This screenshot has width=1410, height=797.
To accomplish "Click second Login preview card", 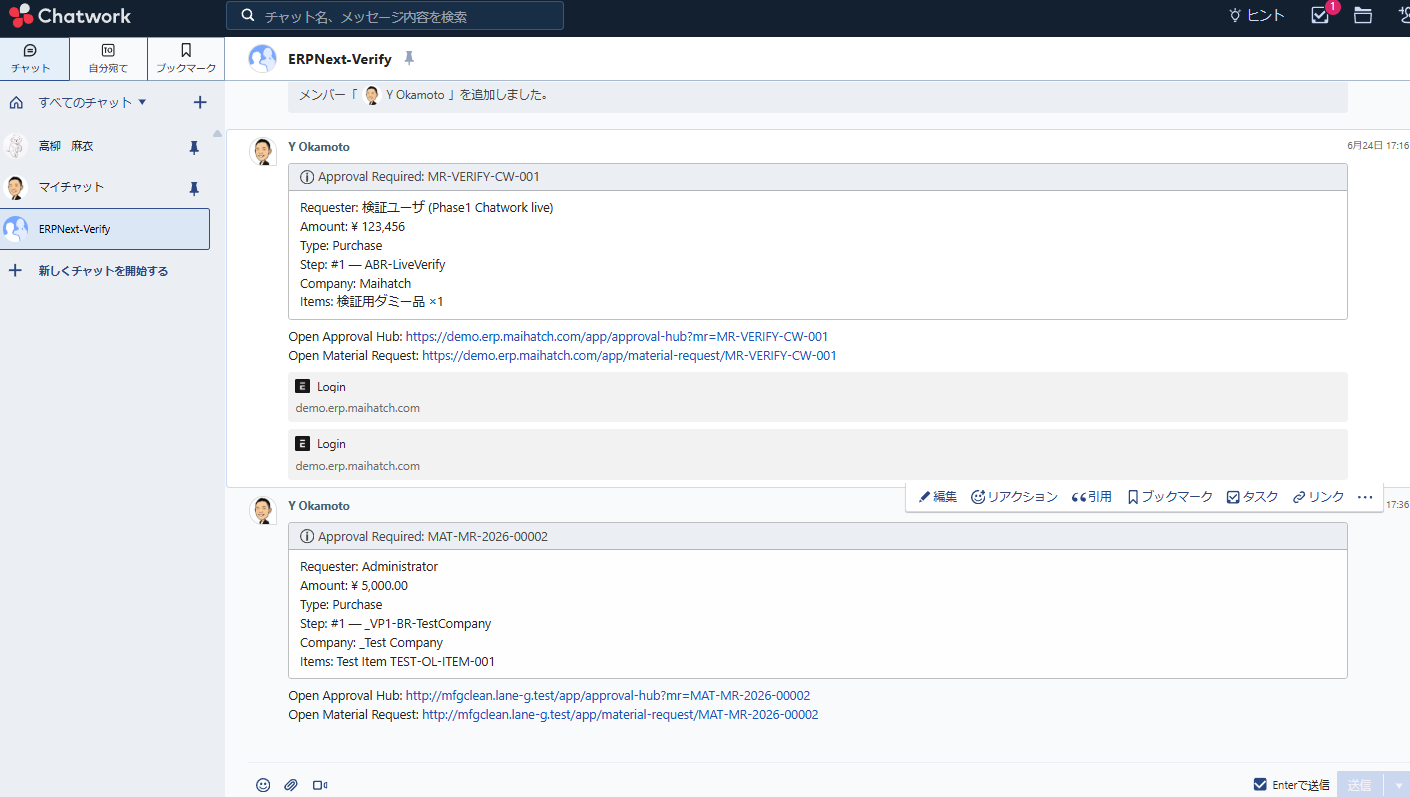I will tap(817, 454).
